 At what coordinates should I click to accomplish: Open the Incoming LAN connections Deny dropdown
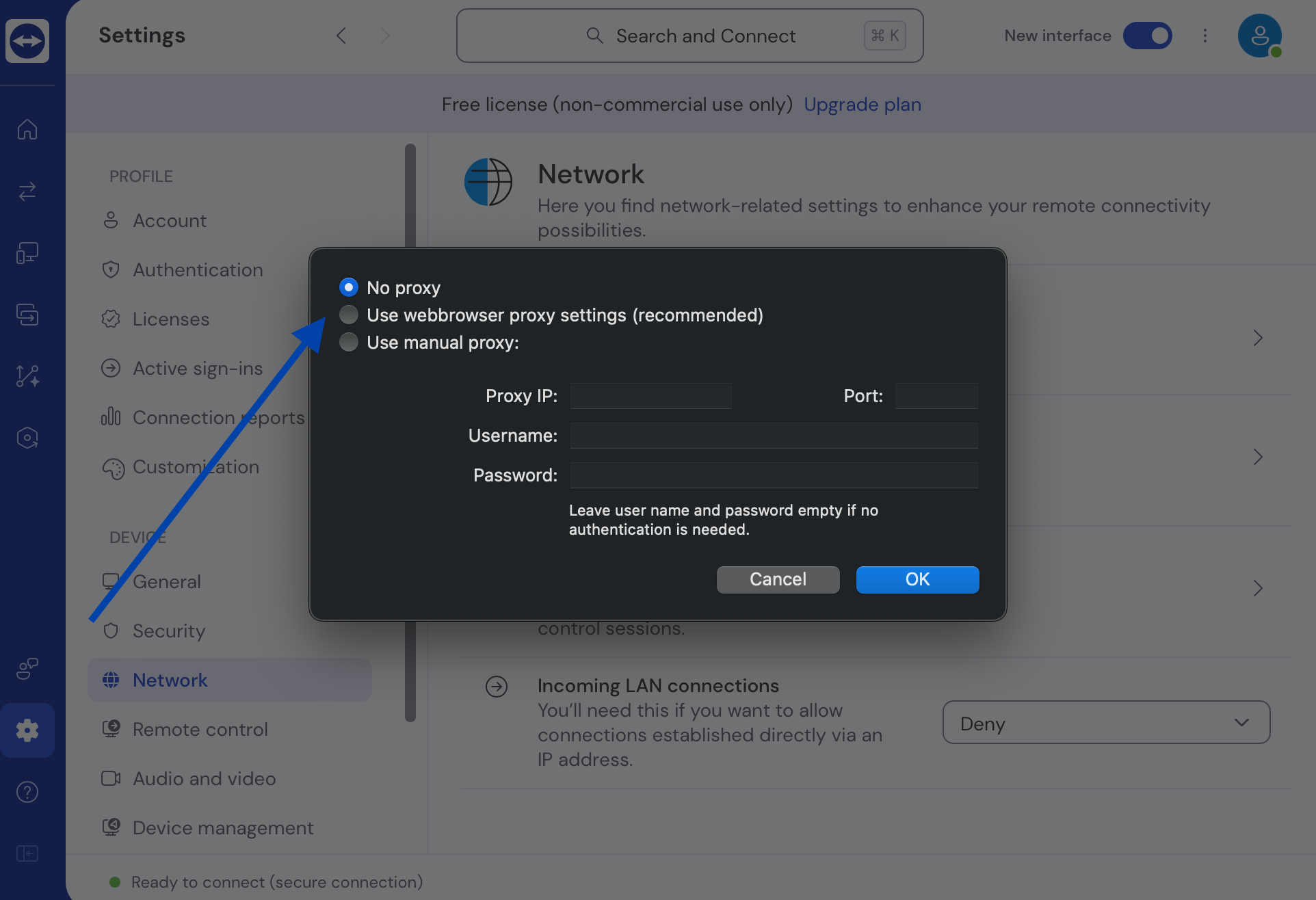point(1106,723)
